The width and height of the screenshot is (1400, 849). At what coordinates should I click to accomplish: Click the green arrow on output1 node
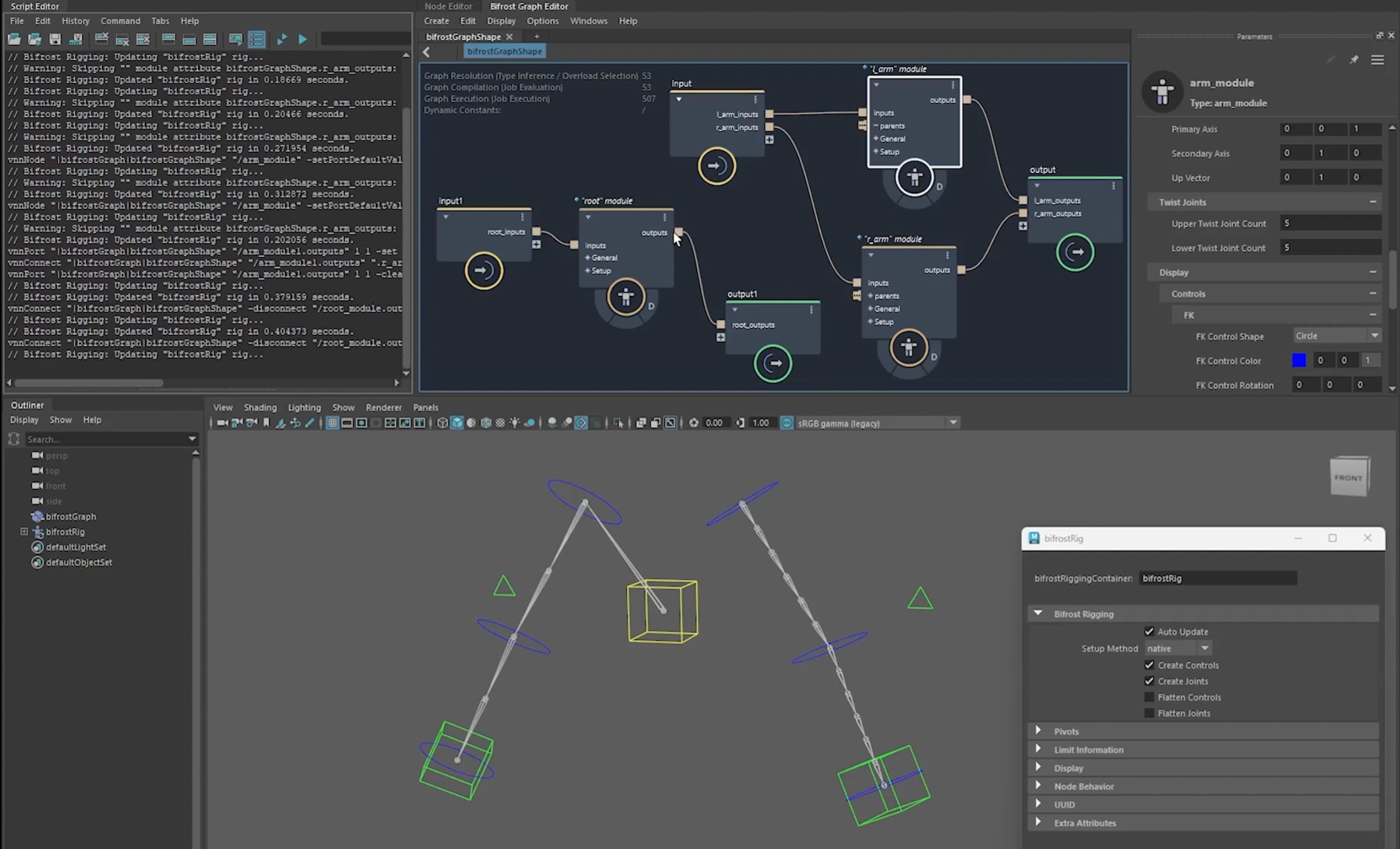coord(772,363)
